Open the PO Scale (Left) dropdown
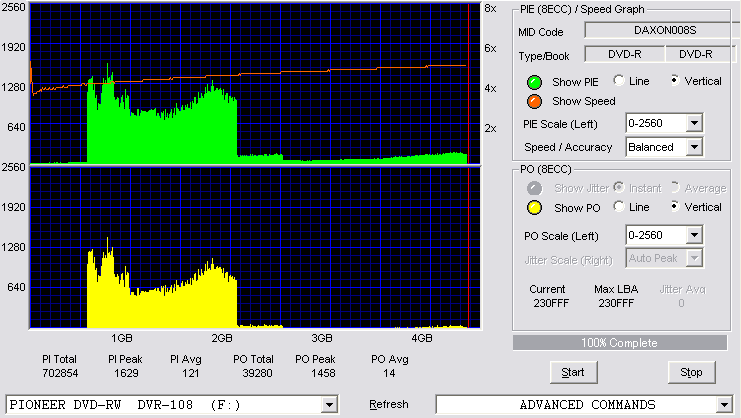The width and height of the screenshot is (741, 418). coord(694,235)
